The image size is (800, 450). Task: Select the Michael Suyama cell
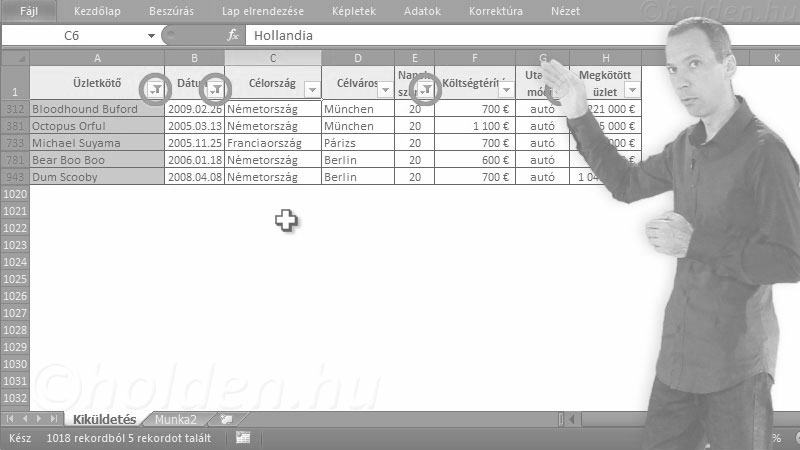(97, 143)
